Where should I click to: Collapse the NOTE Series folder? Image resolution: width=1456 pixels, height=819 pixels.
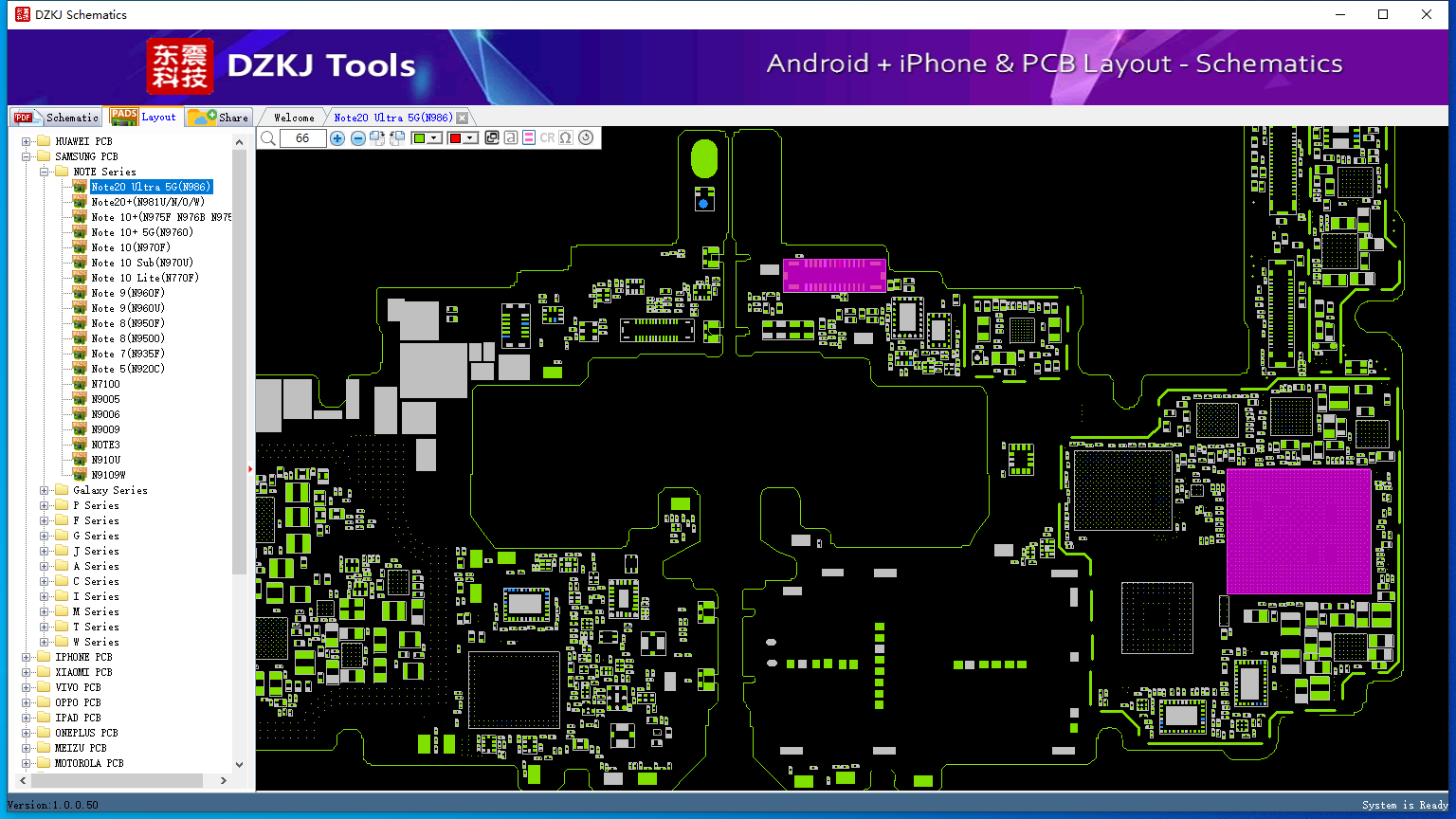point(45,172)
